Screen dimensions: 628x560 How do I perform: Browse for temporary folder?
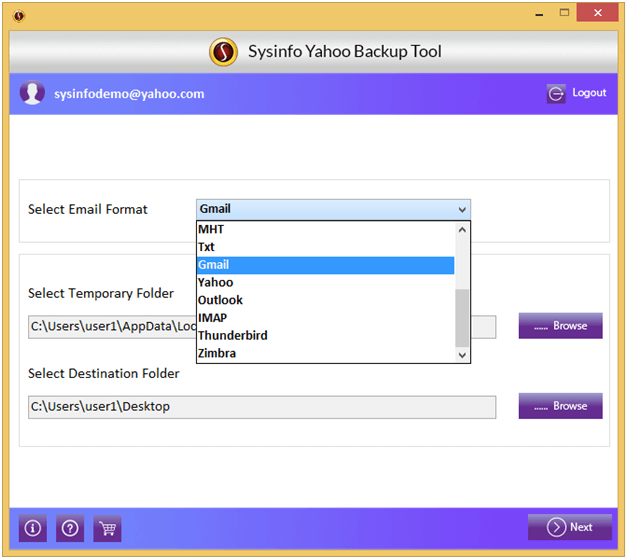click(x=561, y=326)
